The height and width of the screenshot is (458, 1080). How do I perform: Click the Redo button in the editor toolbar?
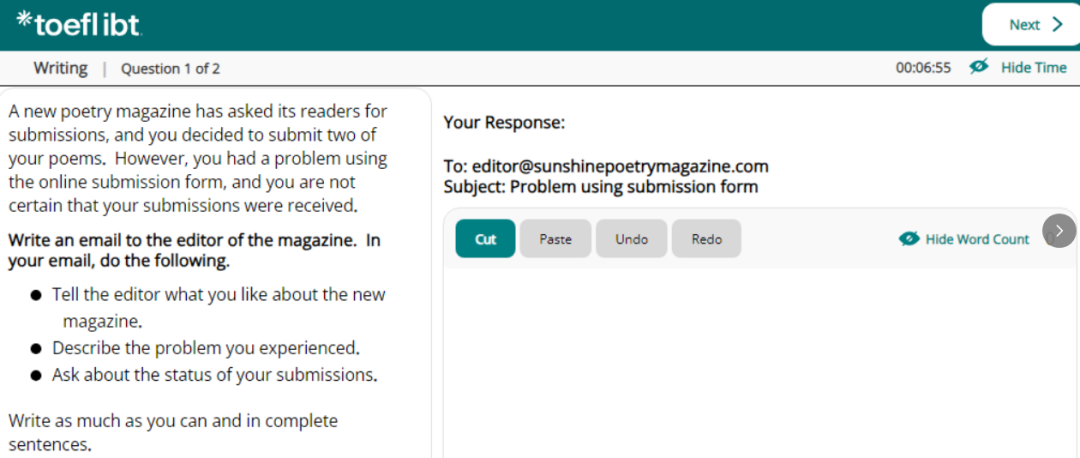click(x=706, y=239)
